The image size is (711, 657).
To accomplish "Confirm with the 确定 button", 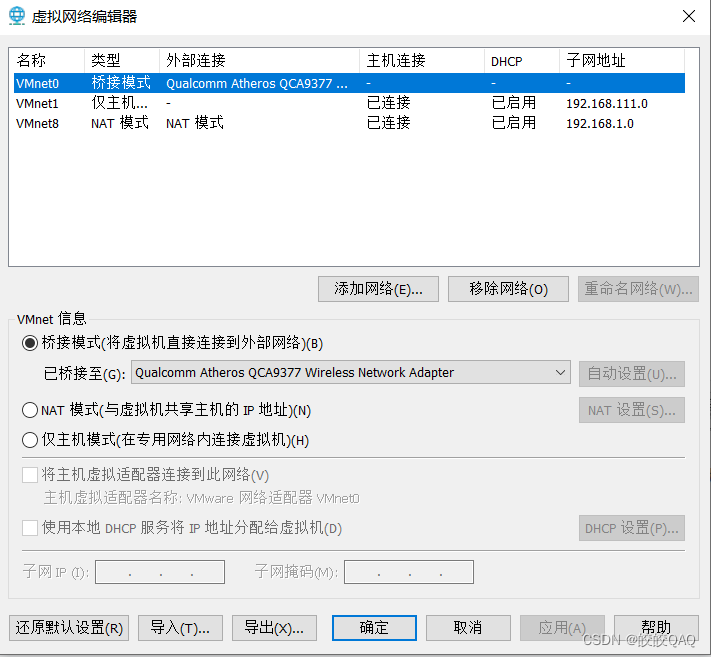I will [374, 628].
